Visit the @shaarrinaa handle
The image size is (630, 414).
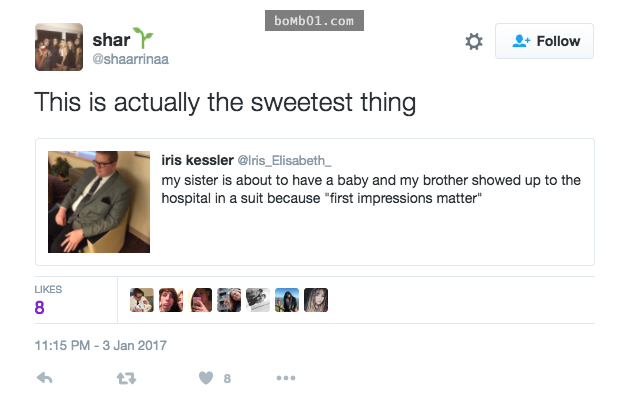(131, 60)
